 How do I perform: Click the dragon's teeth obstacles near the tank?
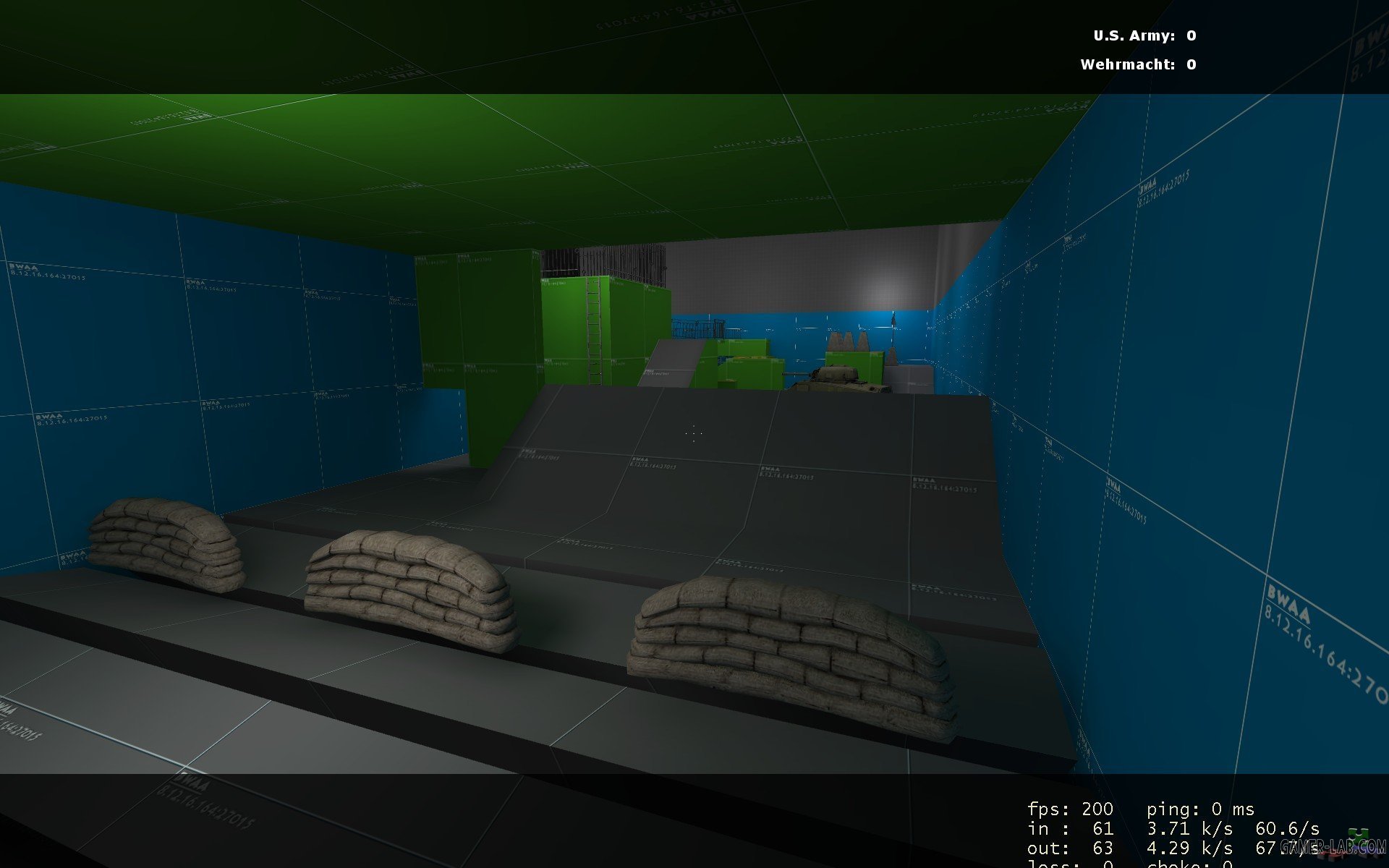tap(848, 343)
